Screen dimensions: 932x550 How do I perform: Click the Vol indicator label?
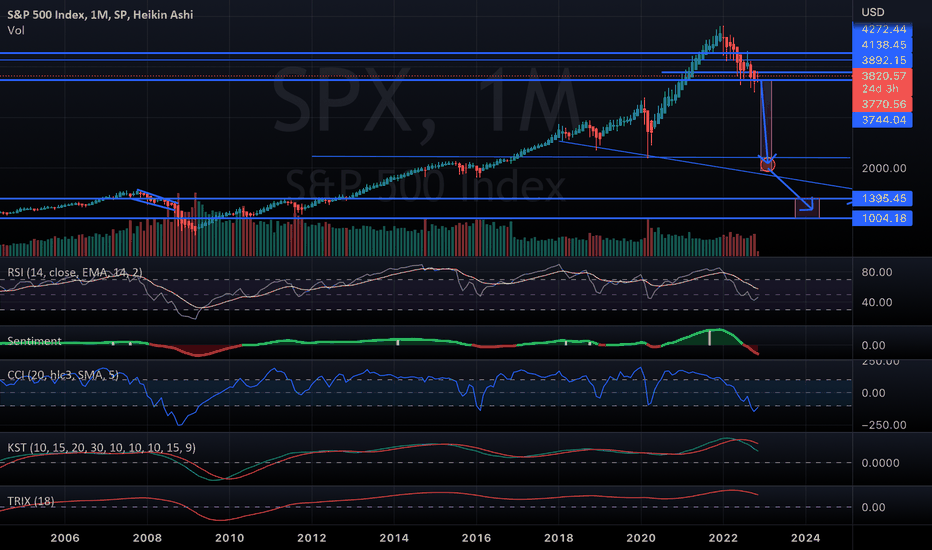click(15, 30)
